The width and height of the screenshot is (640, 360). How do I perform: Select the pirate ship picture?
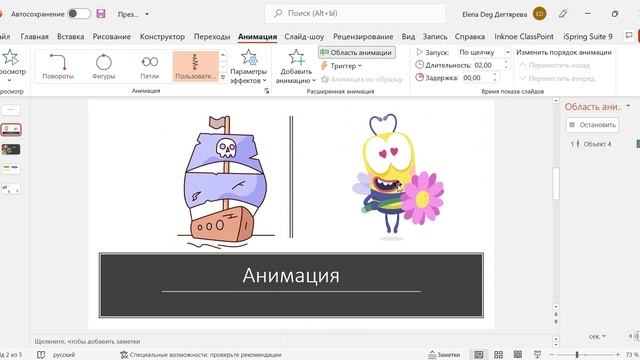point(226,182)
